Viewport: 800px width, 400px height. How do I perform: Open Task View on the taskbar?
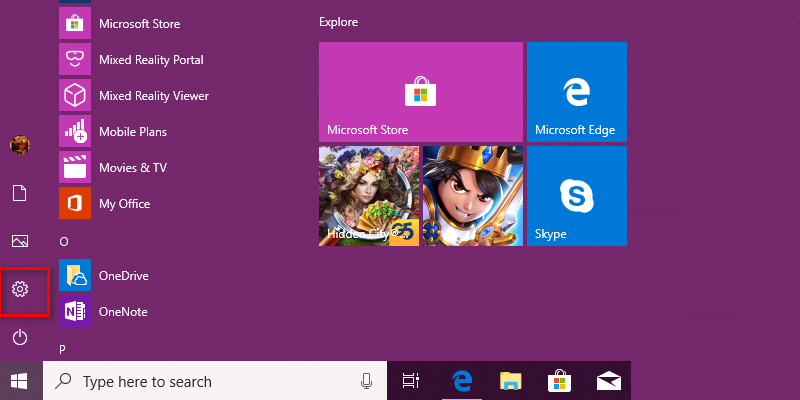tap(411, 381)
